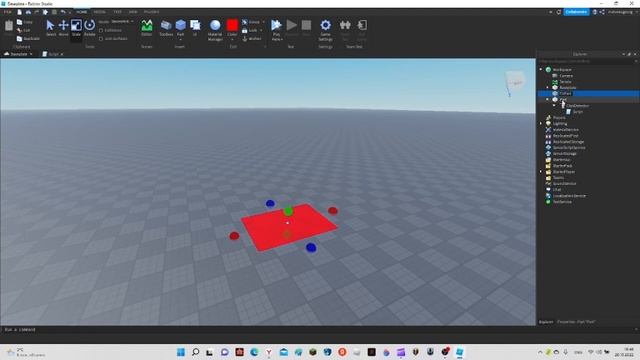Click the new file quick access icon
Image resolution: width=640 pixels, height=360 pixels.
[x=19, y=12]
